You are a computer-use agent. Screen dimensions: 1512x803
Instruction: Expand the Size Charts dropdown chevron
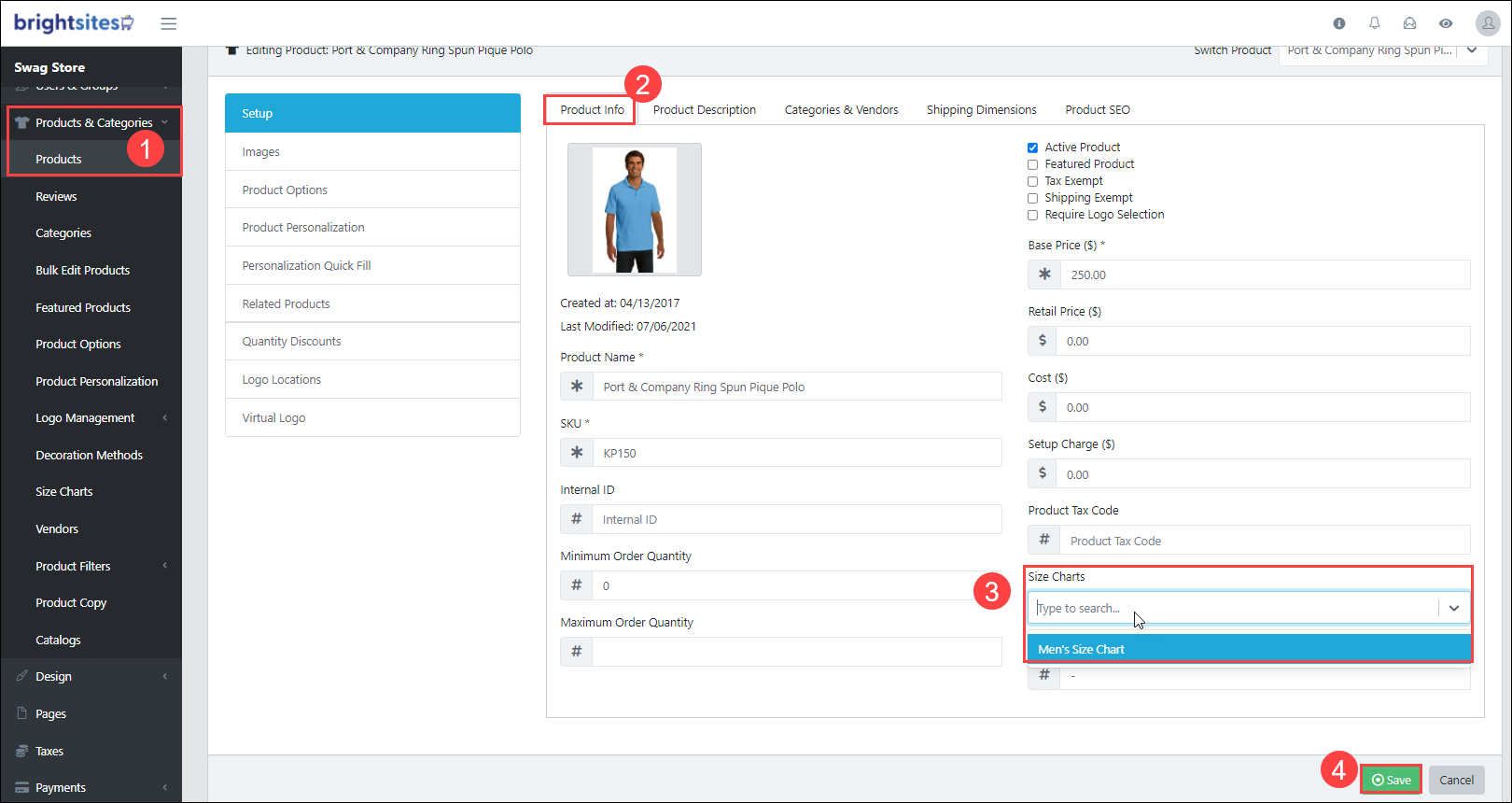[x=1454, y=608]
